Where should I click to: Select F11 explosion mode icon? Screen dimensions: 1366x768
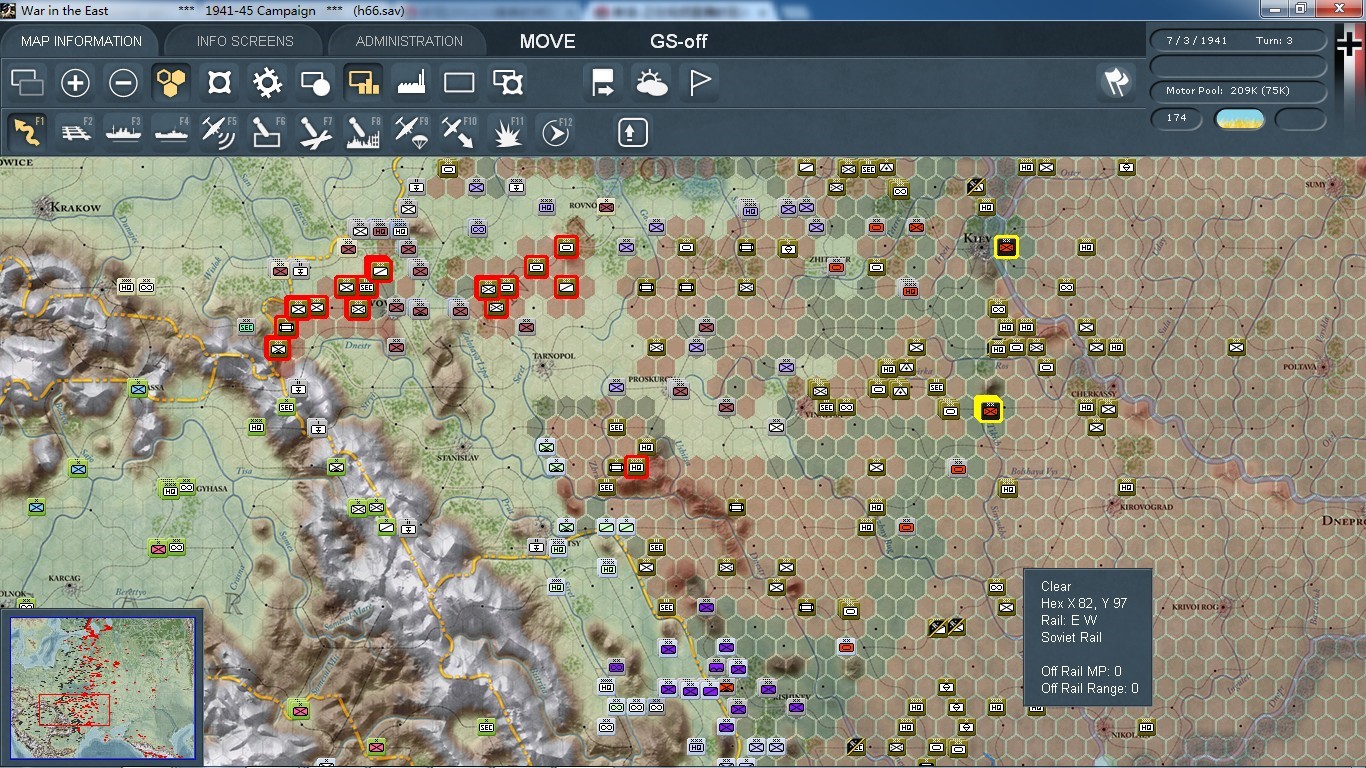tap(507, 132)
